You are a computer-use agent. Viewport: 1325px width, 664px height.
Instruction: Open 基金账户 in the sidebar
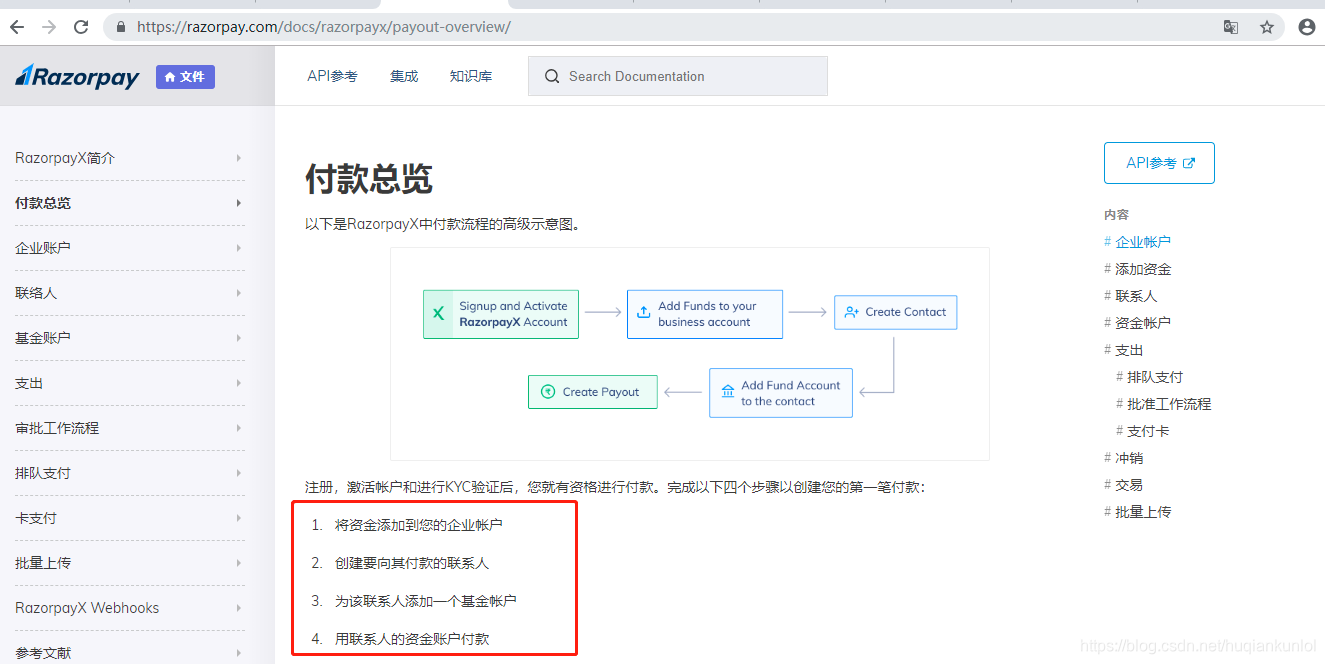pos(43,338)
